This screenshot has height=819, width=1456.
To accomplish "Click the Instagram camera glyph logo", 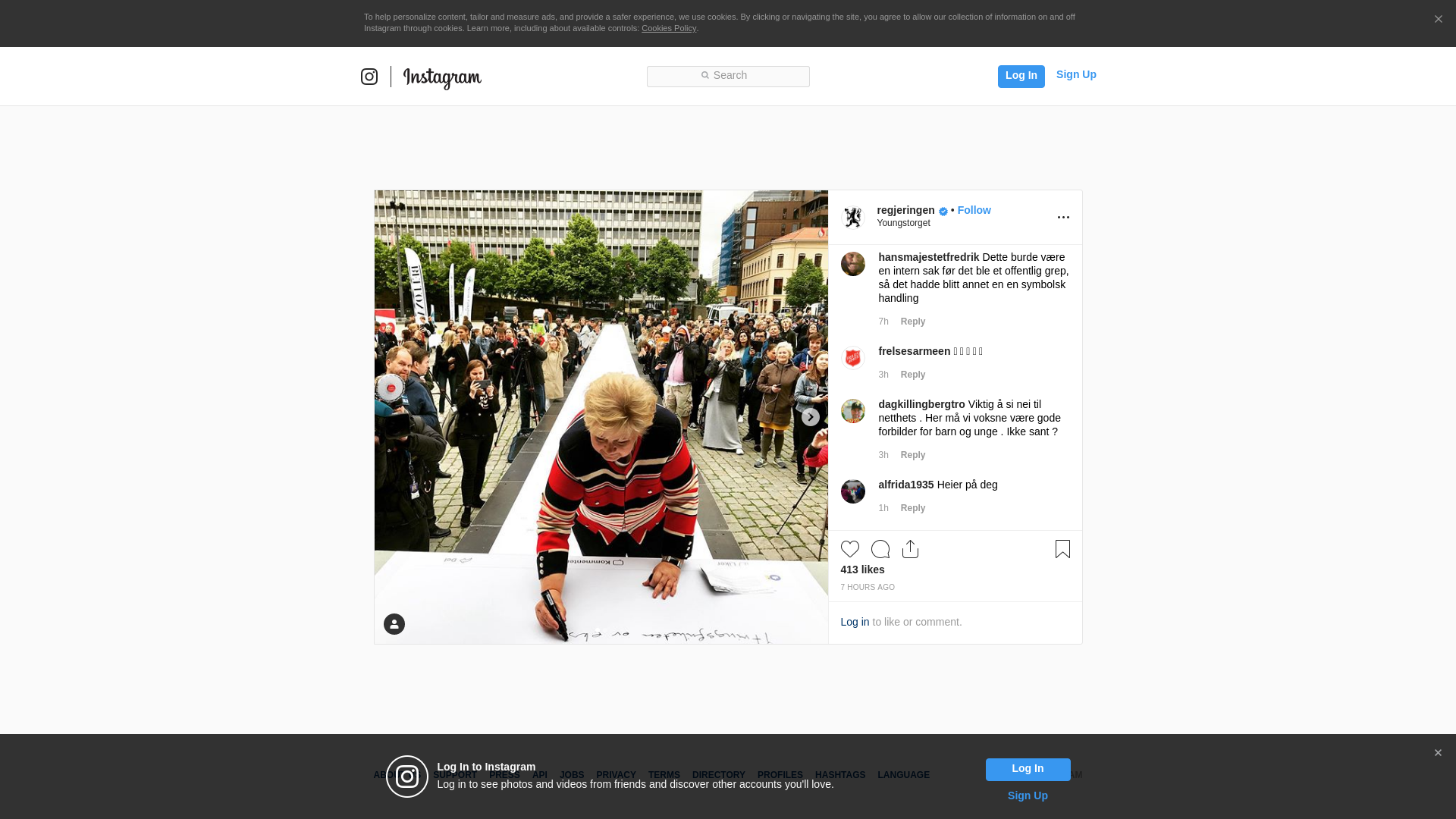I will [369, 77].
